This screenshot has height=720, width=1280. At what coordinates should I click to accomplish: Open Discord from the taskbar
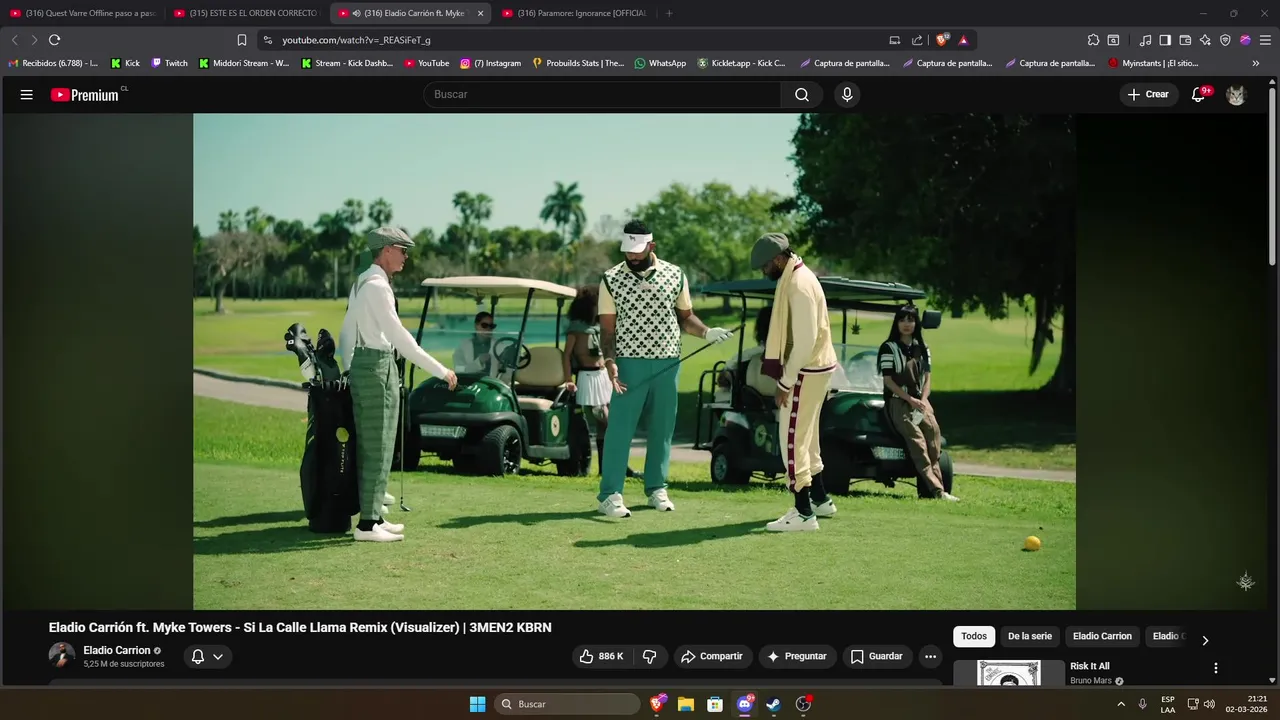click(745, 704)
